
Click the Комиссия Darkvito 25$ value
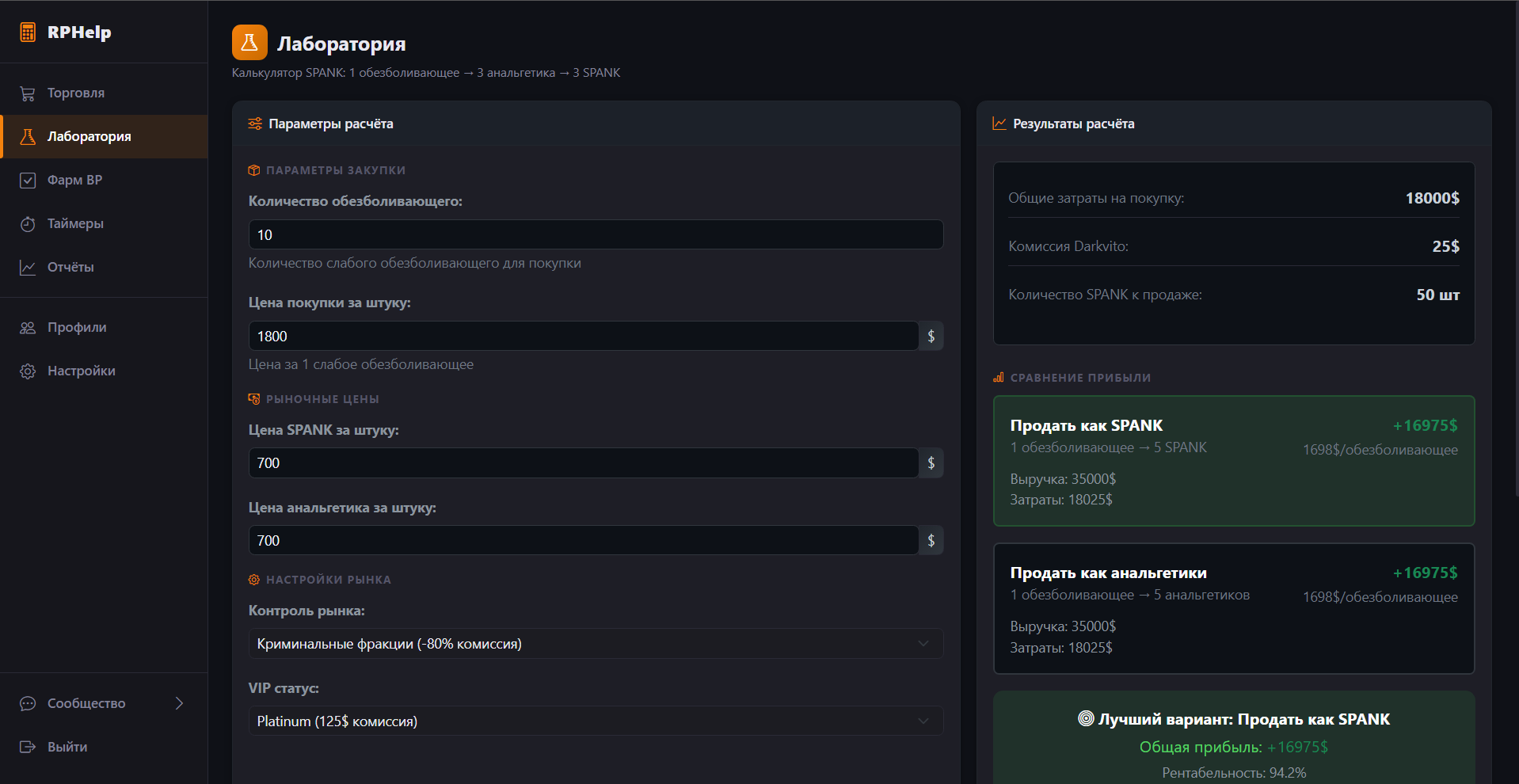(1445, 246)
